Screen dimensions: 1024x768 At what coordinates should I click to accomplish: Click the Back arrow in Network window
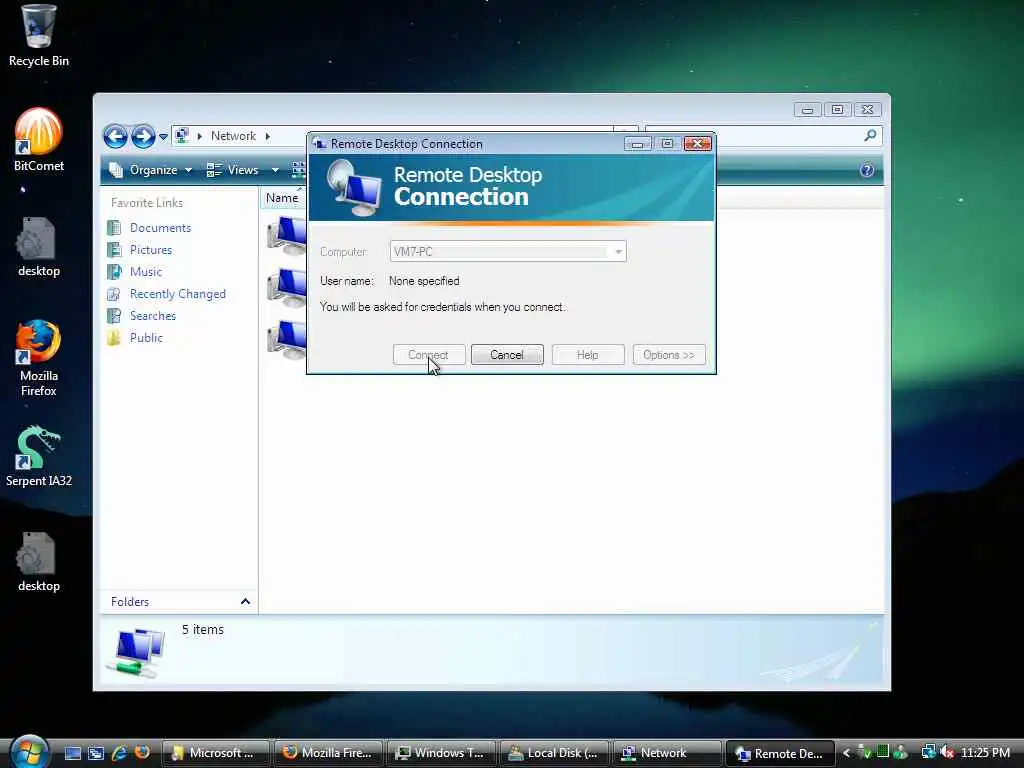[x=116, y=136]
